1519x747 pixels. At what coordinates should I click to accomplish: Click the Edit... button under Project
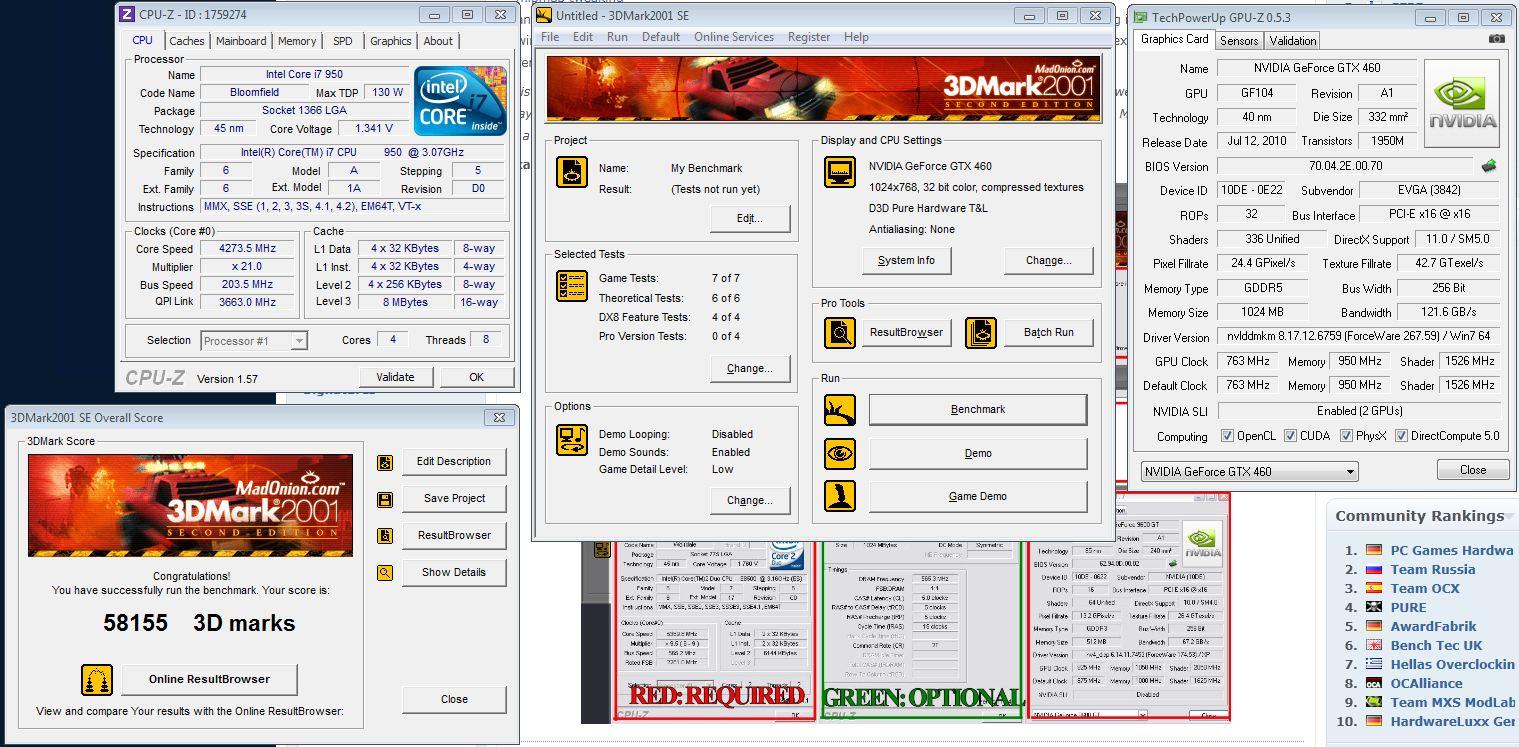coord(750,218)
